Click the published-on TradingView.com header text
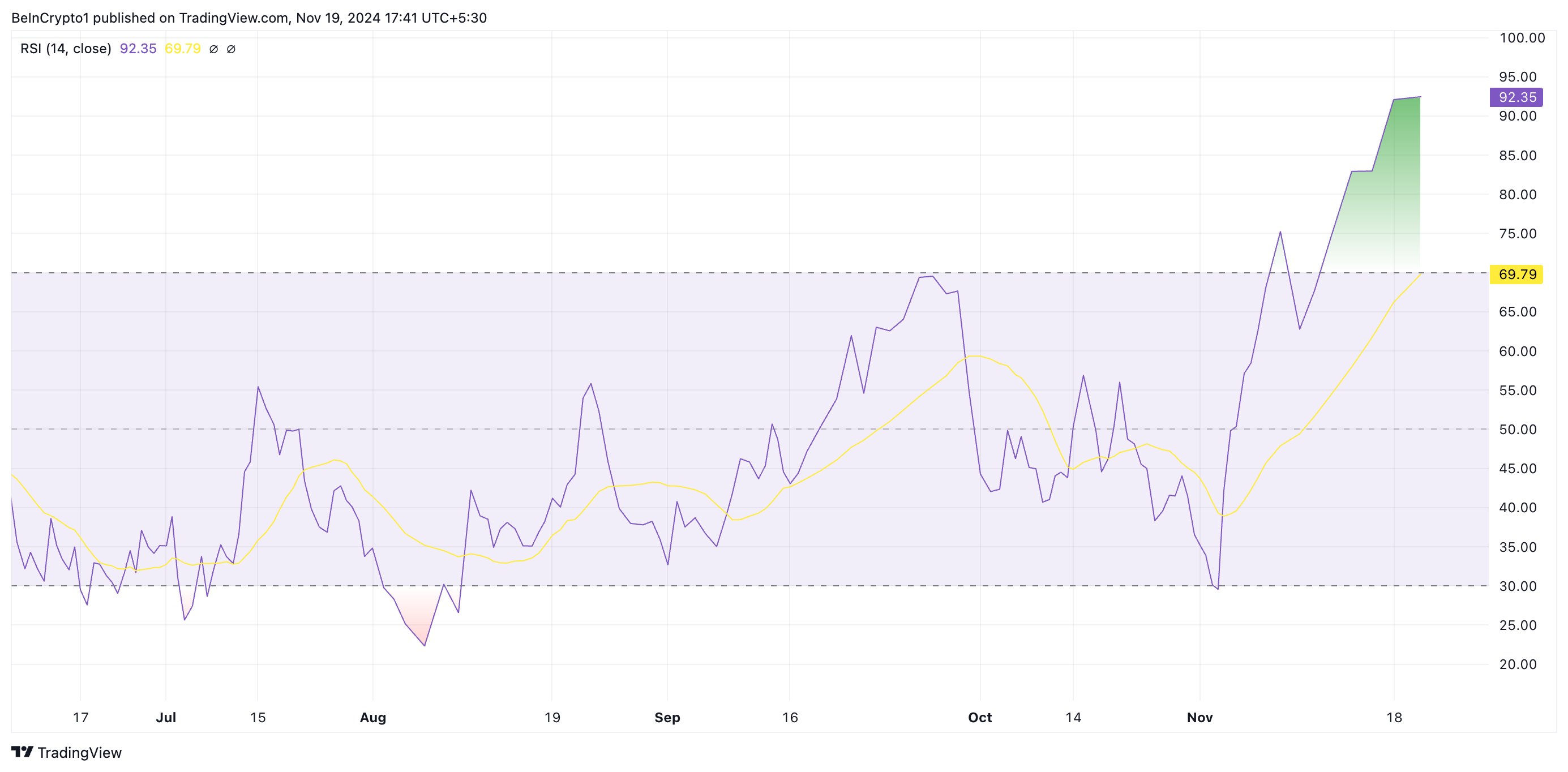Screen dimensions: 1568x772 point(249,18)
